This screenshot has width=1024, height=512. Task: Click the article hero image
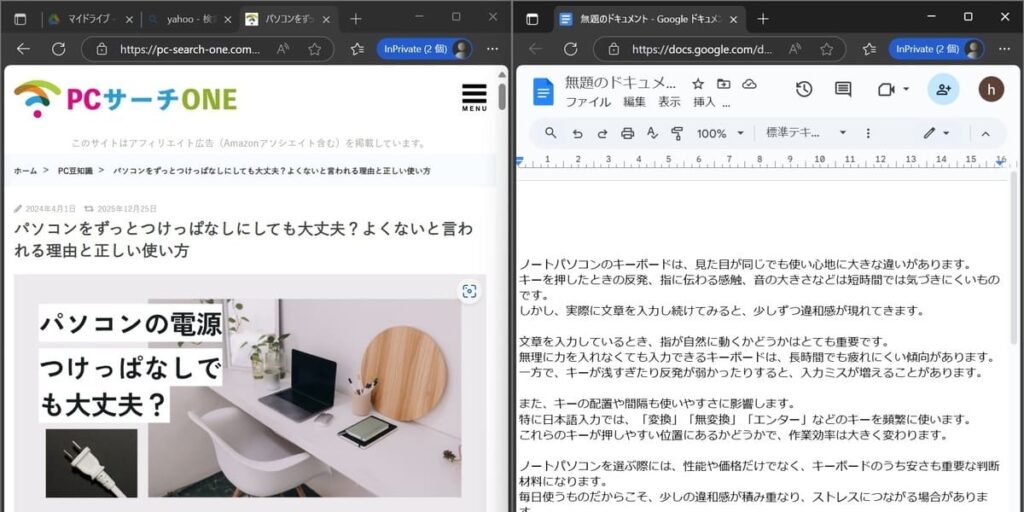point(250,392)
